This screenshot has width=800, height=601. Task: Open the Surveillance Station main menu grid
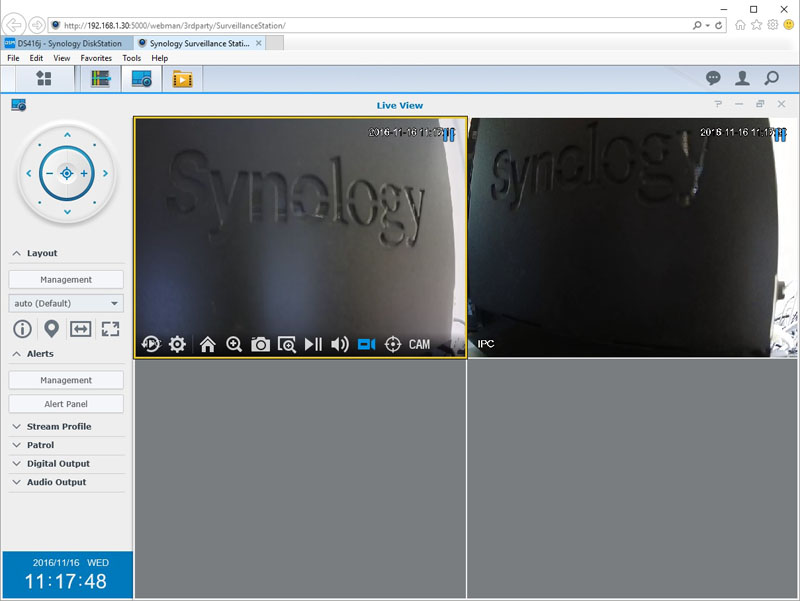tap(44, 79)
